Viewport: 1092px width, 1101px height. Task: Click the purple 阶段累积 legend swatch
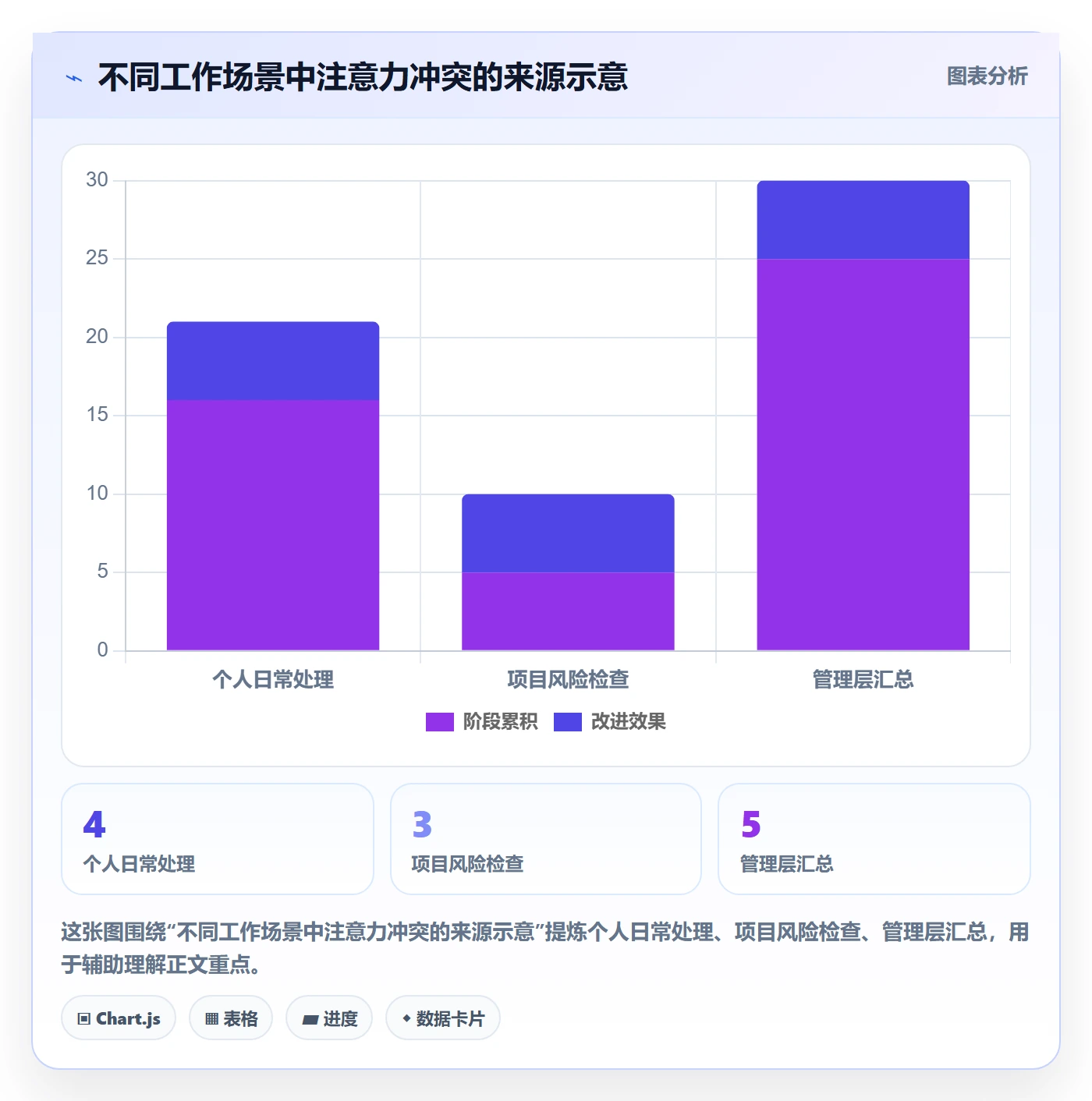[439, 722]
